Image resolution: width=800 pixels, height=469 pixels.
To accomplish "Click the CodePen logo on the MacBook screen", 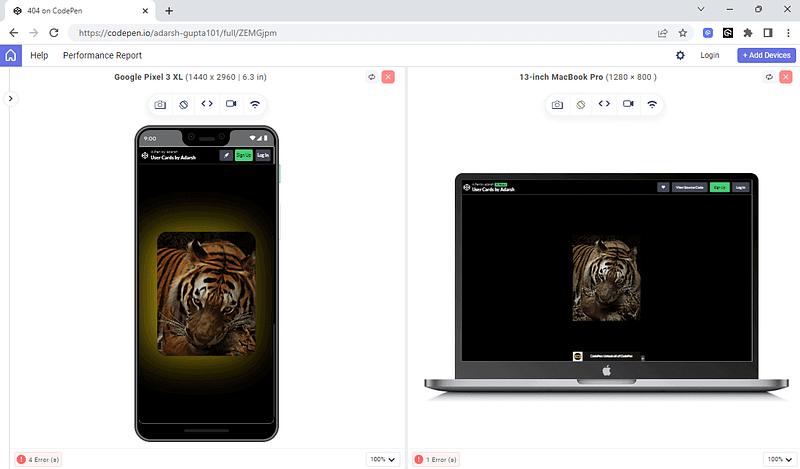I will 466,187.
